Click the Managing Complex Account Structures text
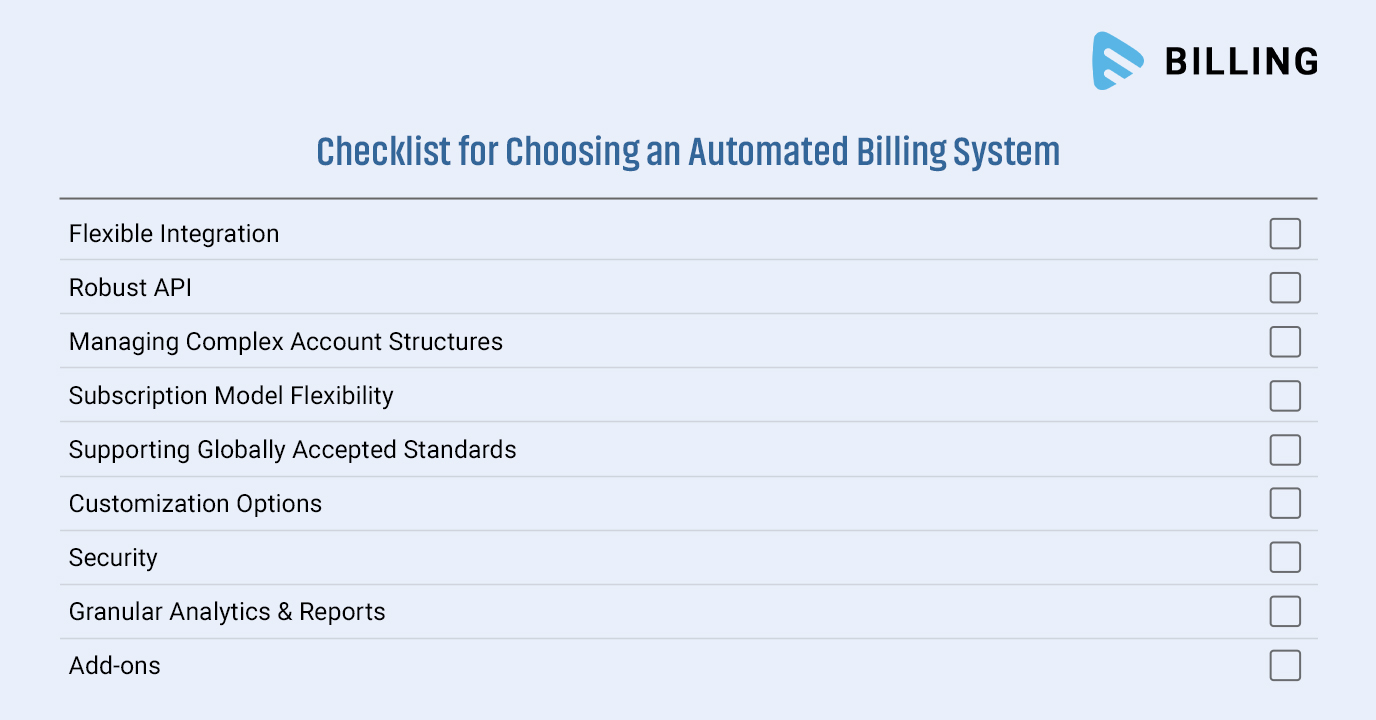Screen dimensions: 1376x720 click(x=286, y=342)
